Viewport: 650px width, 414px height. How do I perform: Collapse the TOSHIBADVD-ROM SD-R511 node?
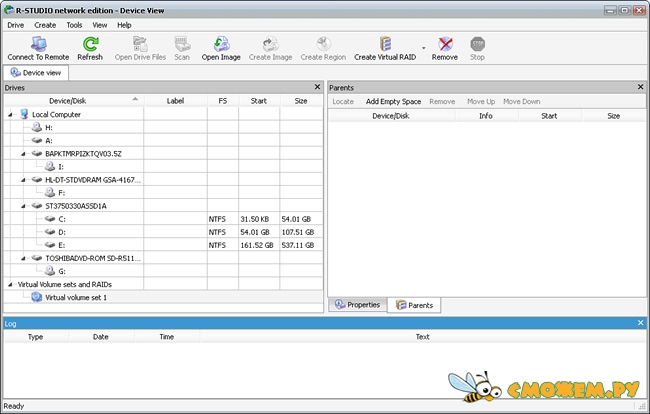pos(23,258)
